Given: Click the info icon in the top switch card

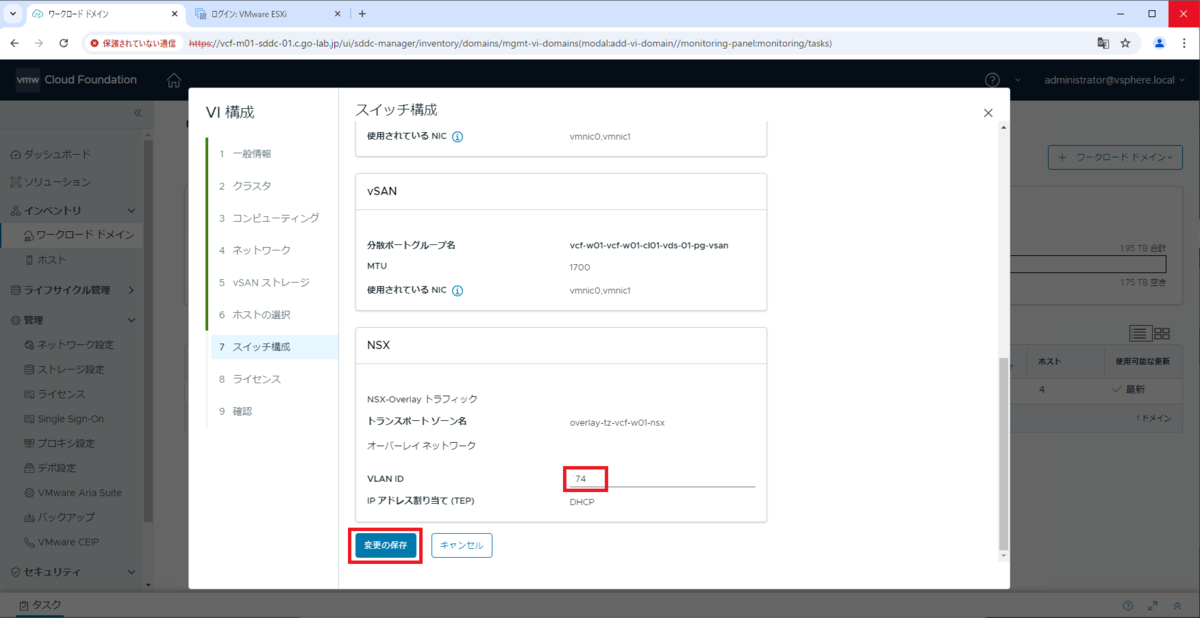Looking at the screenshot, I should click(x=457, y=137).
